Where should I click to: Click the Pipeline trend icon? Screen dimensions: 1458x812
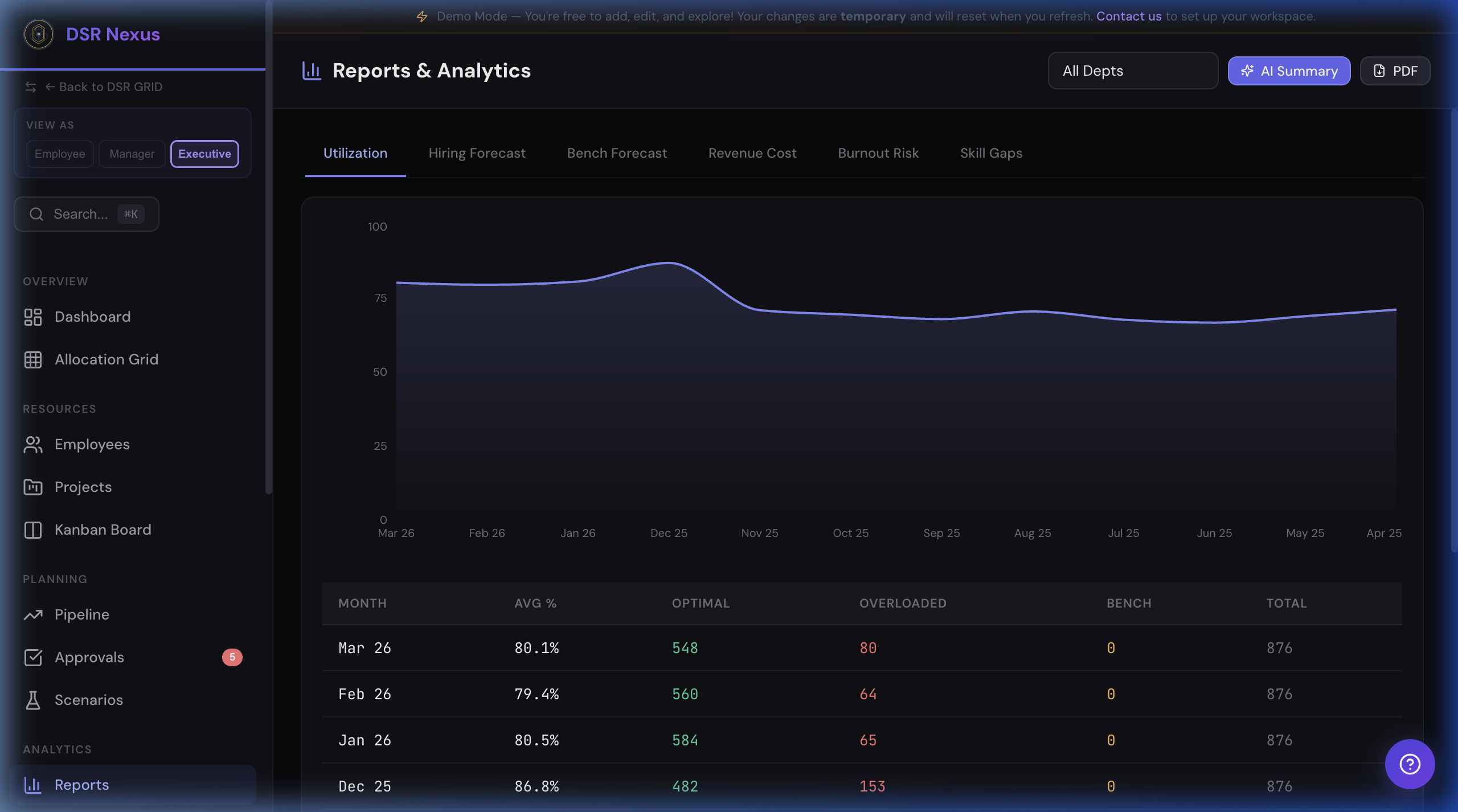click(x=32, y=614)
